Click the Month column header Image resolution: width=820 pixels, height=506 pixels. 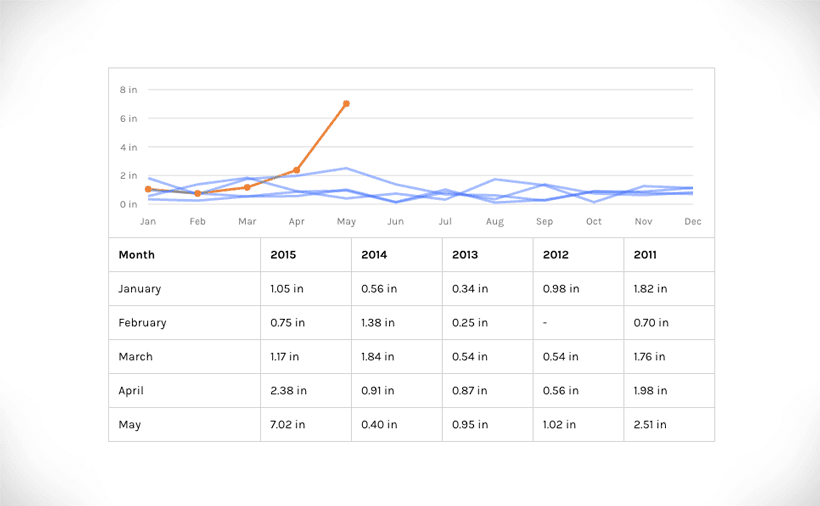pos(137,255)
